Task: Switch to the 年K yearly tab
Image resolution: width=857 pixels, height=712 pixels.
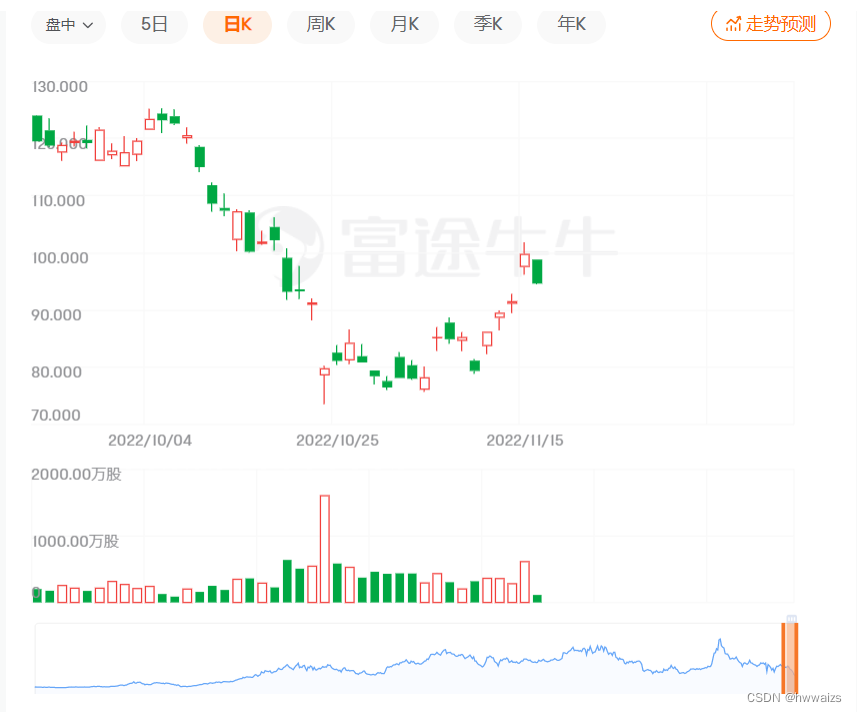Action: [x=571, y=25]
